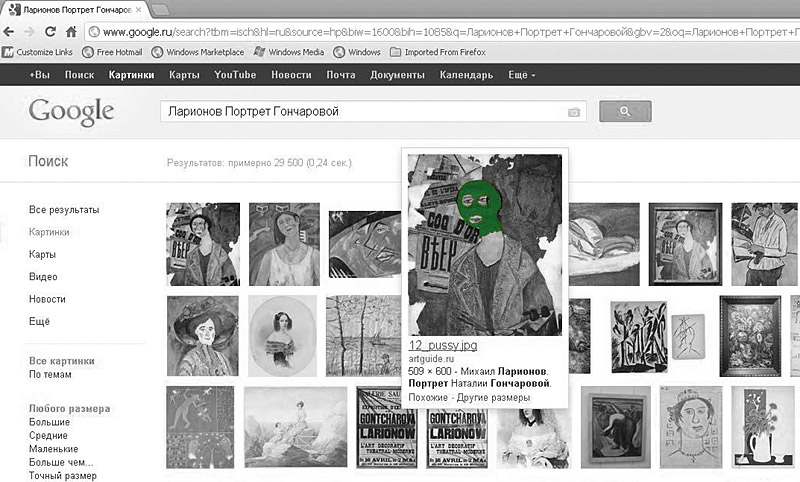Click Другие размеры link in preview

[x=493, y=398]
